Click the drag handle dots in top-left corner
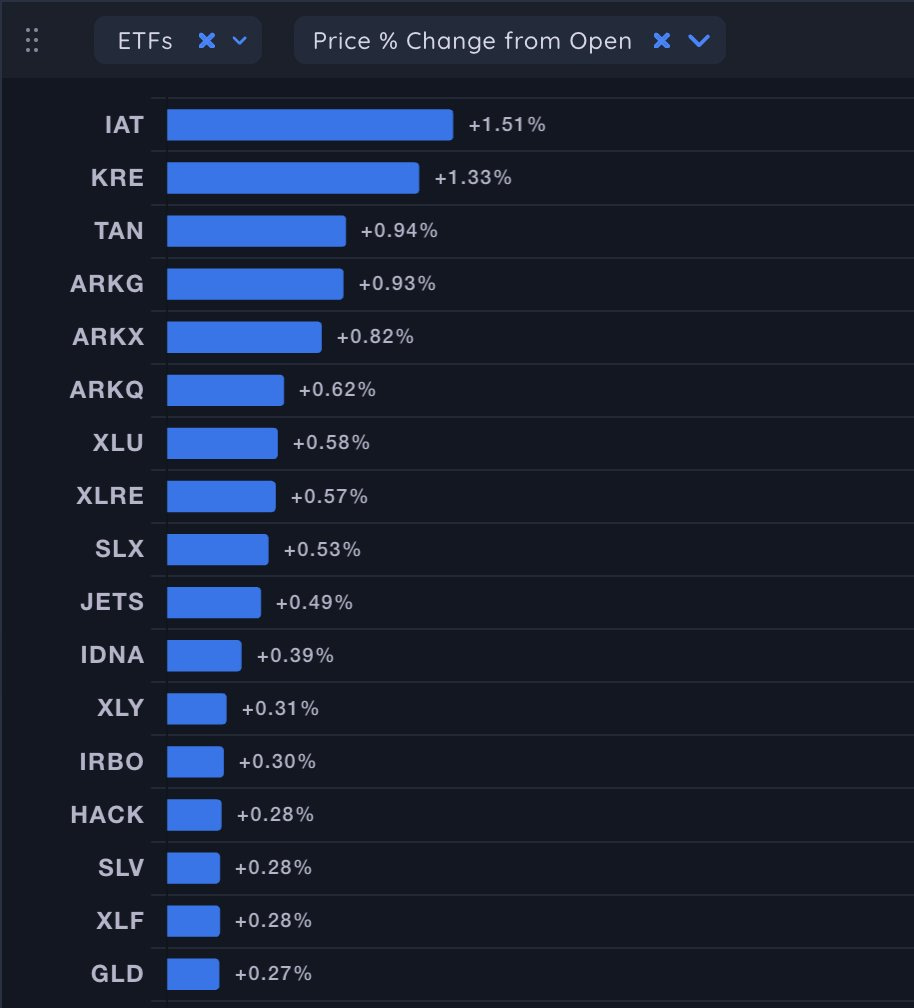Screen dimensions: 914x1008 pos(31,41)
